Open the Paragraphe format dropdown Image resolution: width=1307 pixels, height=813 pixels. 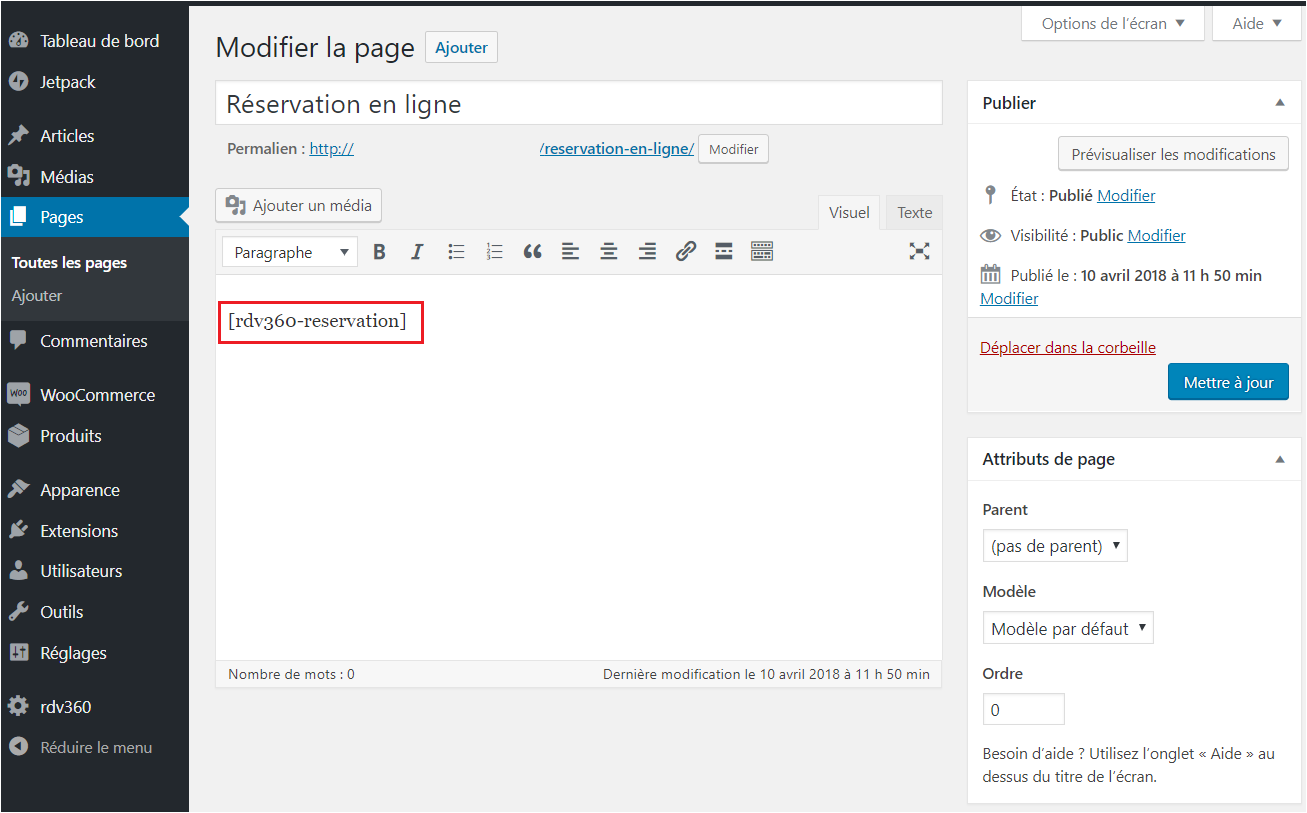pos(290,252)
